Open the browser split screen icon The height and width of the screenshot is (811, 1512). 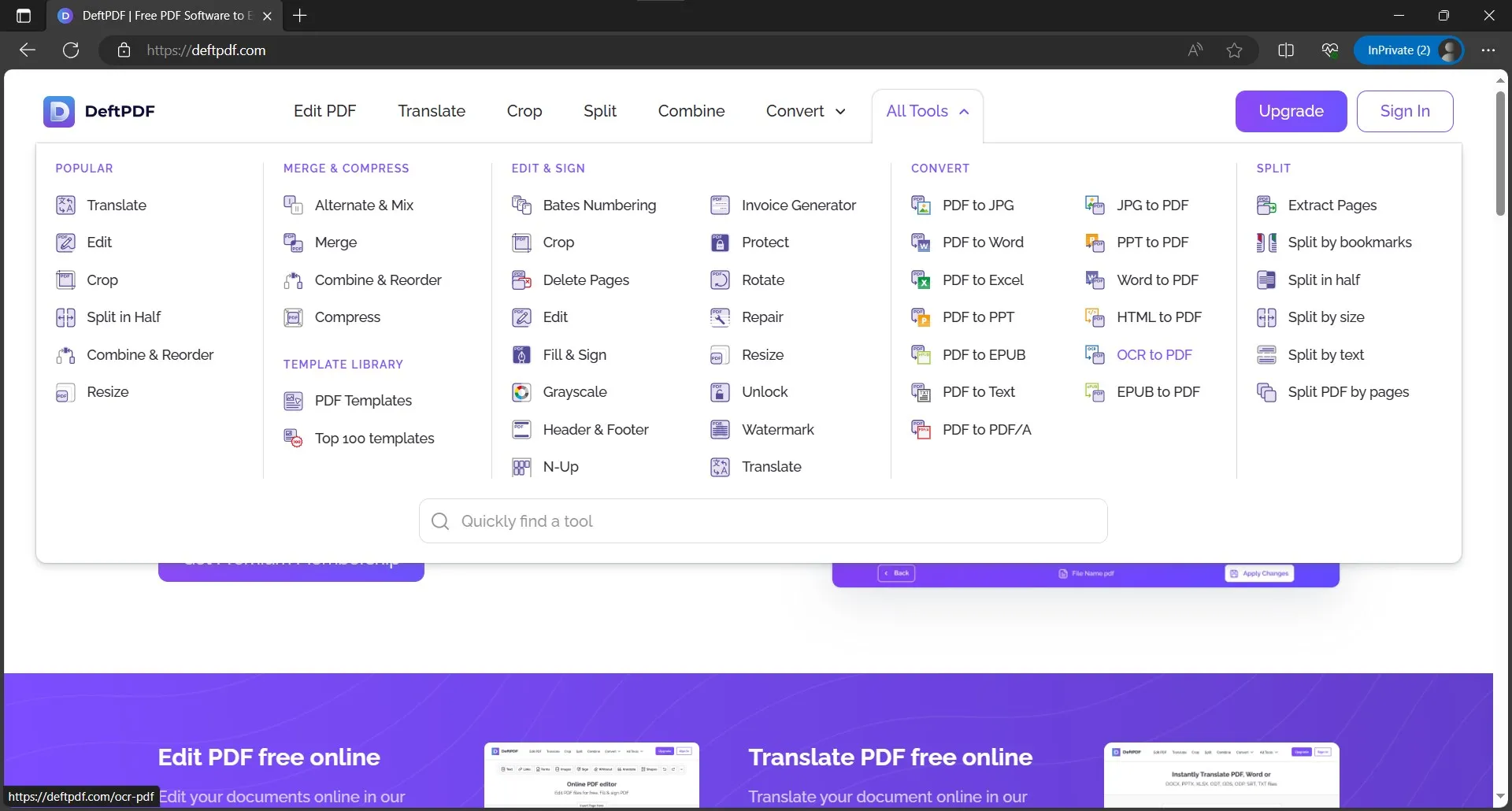coord(1286,50)
